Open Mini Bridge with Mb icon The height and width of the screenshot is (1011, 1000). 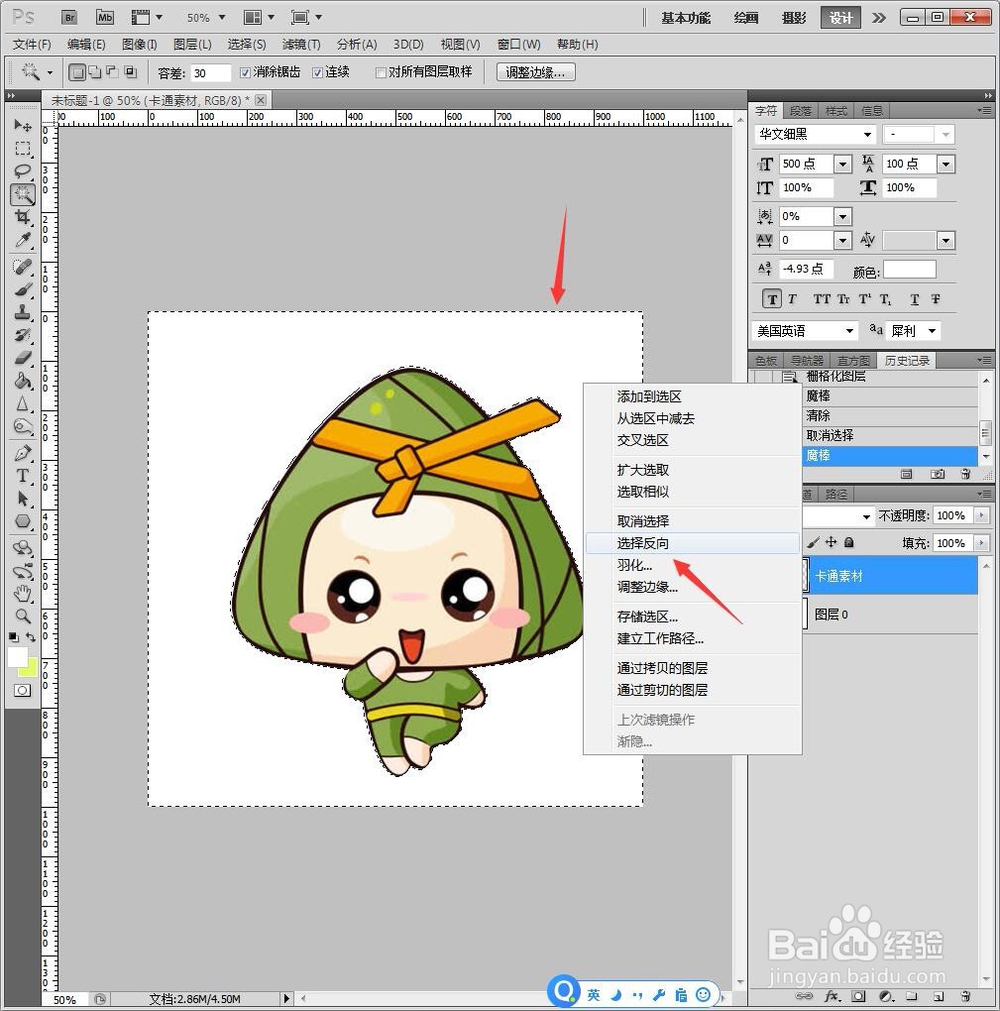(x=105, y=17)
